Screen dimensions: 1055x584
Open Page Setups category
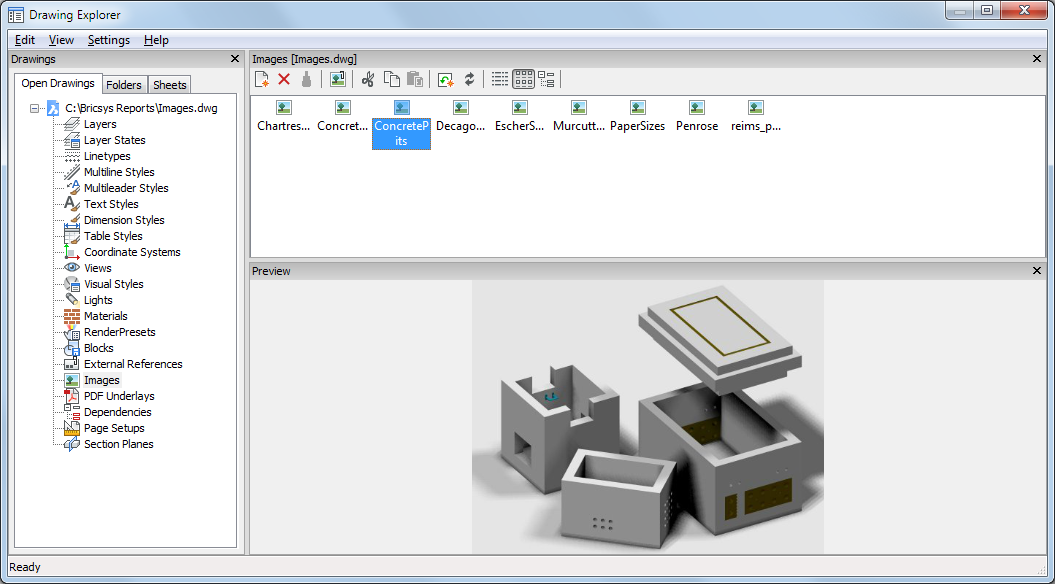point(114,428)
